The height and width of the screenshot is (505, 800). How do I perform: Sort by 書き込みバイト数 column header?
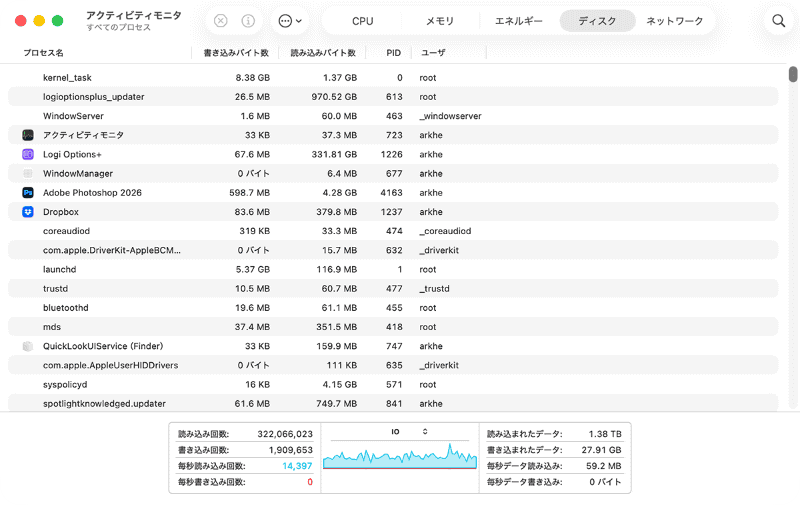tap(236, 53)
